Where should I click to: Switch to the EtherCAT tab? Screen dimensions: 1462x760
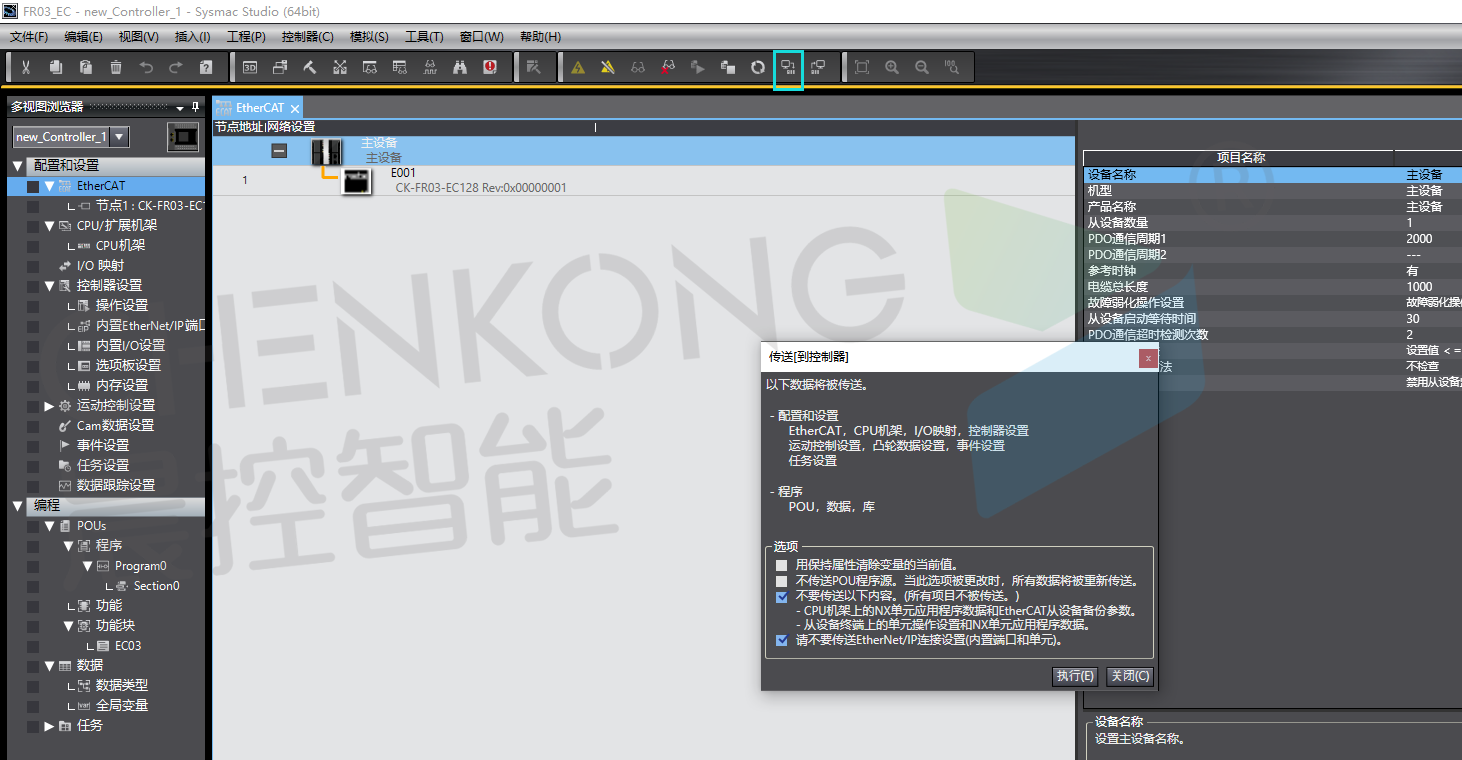pyautogui.click(x=259, y=108)
